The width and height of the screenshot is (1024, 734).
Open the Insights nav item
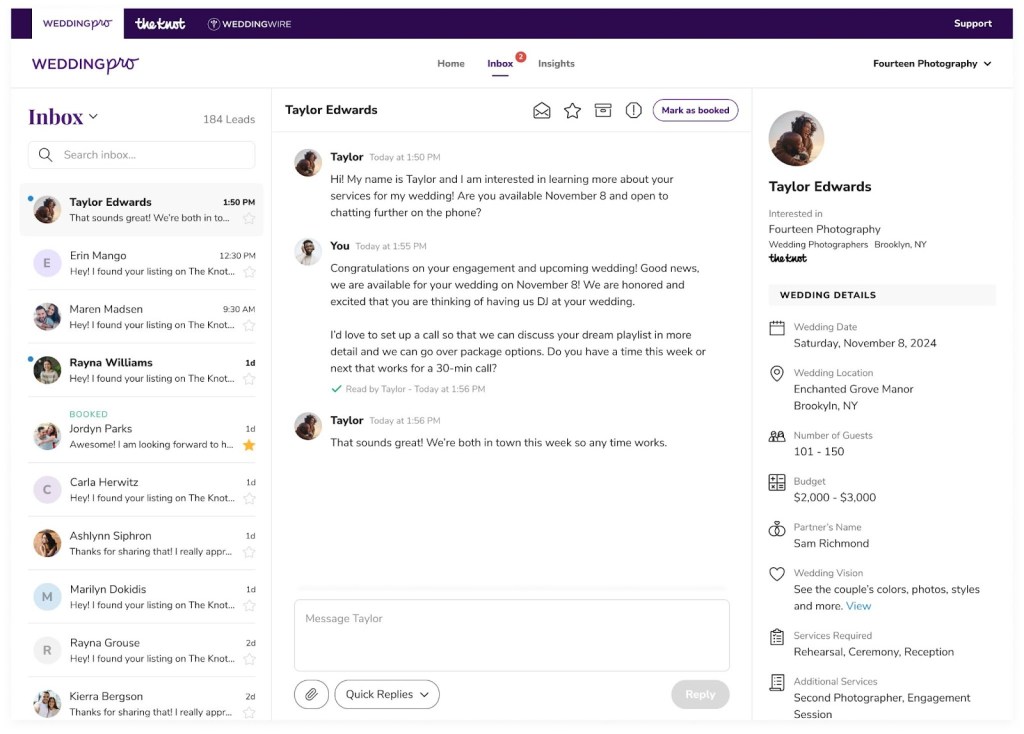556,63
